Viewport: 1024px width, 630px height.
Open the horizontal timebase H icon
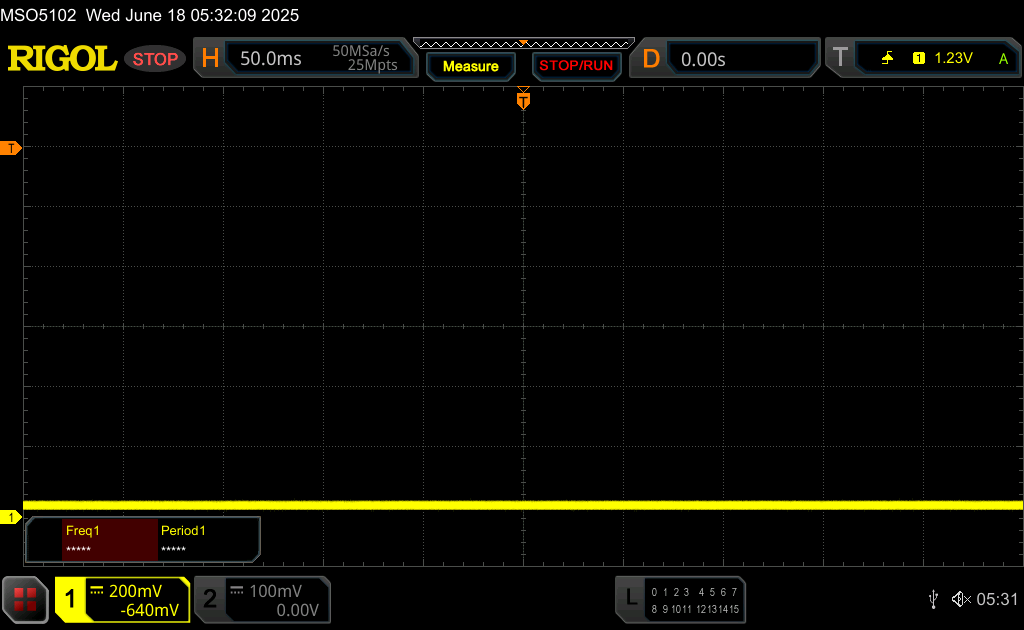[x=210, y=59]
